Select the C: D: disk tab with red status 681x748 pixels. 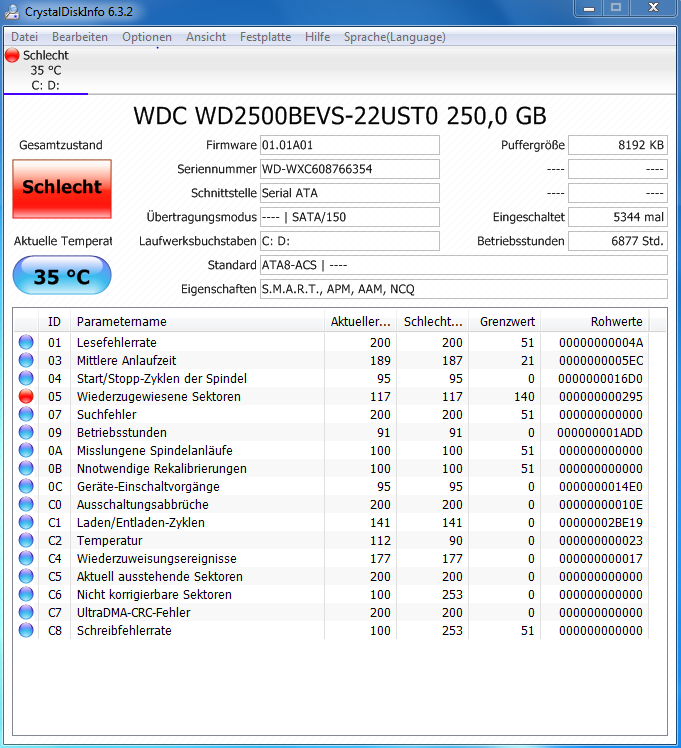pos(46,70)
